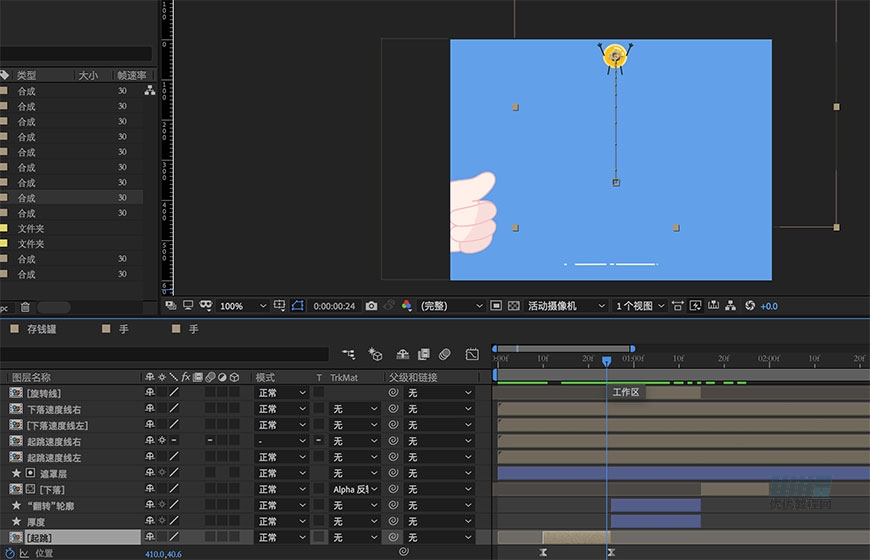Open grid and guide options icon
The height and width of the screenshot is (560, 870).
click(x=280, y=306)
